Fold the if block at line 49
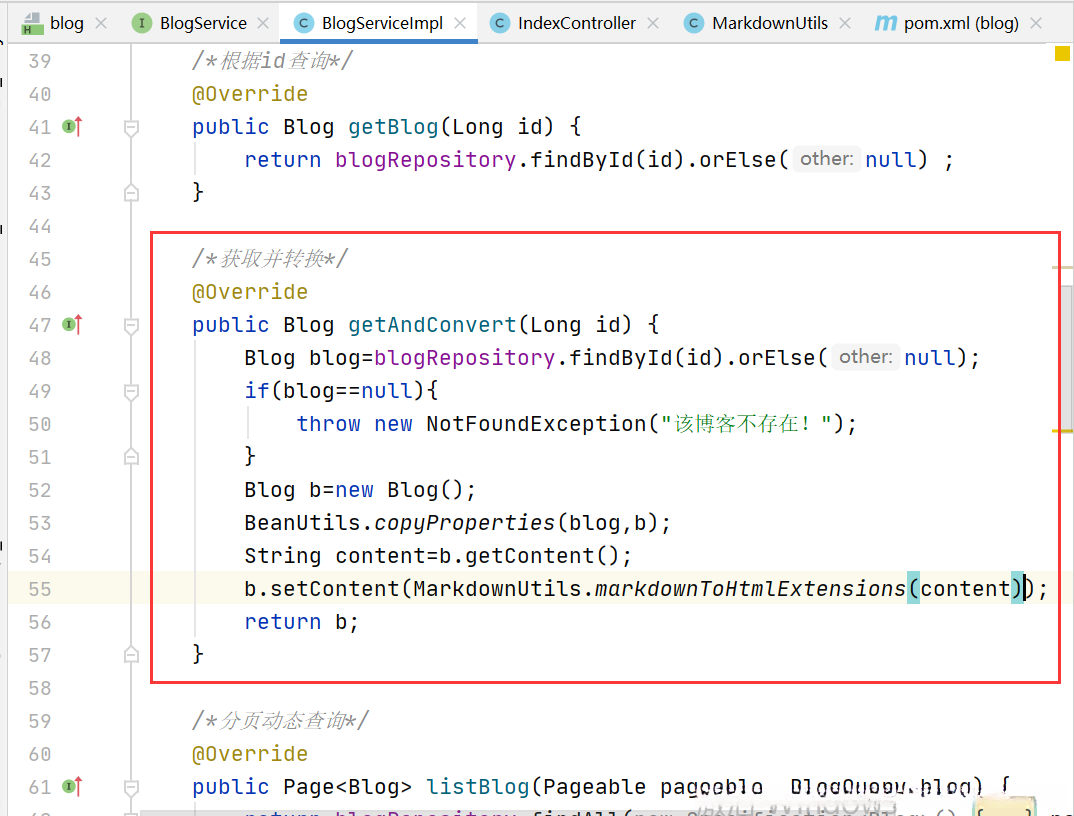 point(132,391)
